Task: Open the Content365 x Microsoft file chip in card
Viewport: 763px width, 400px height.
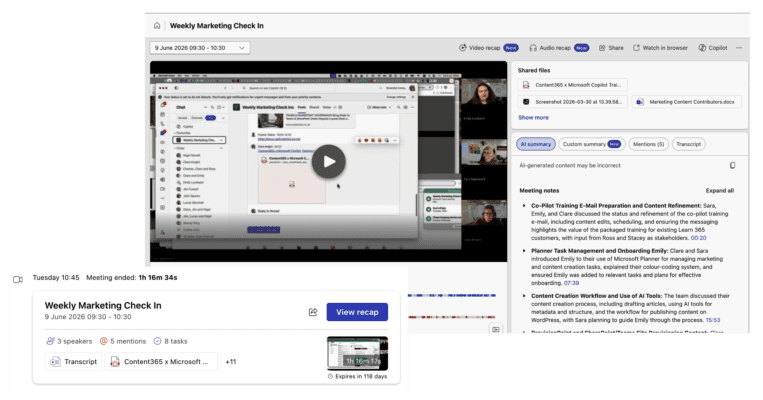Action: 161,362
